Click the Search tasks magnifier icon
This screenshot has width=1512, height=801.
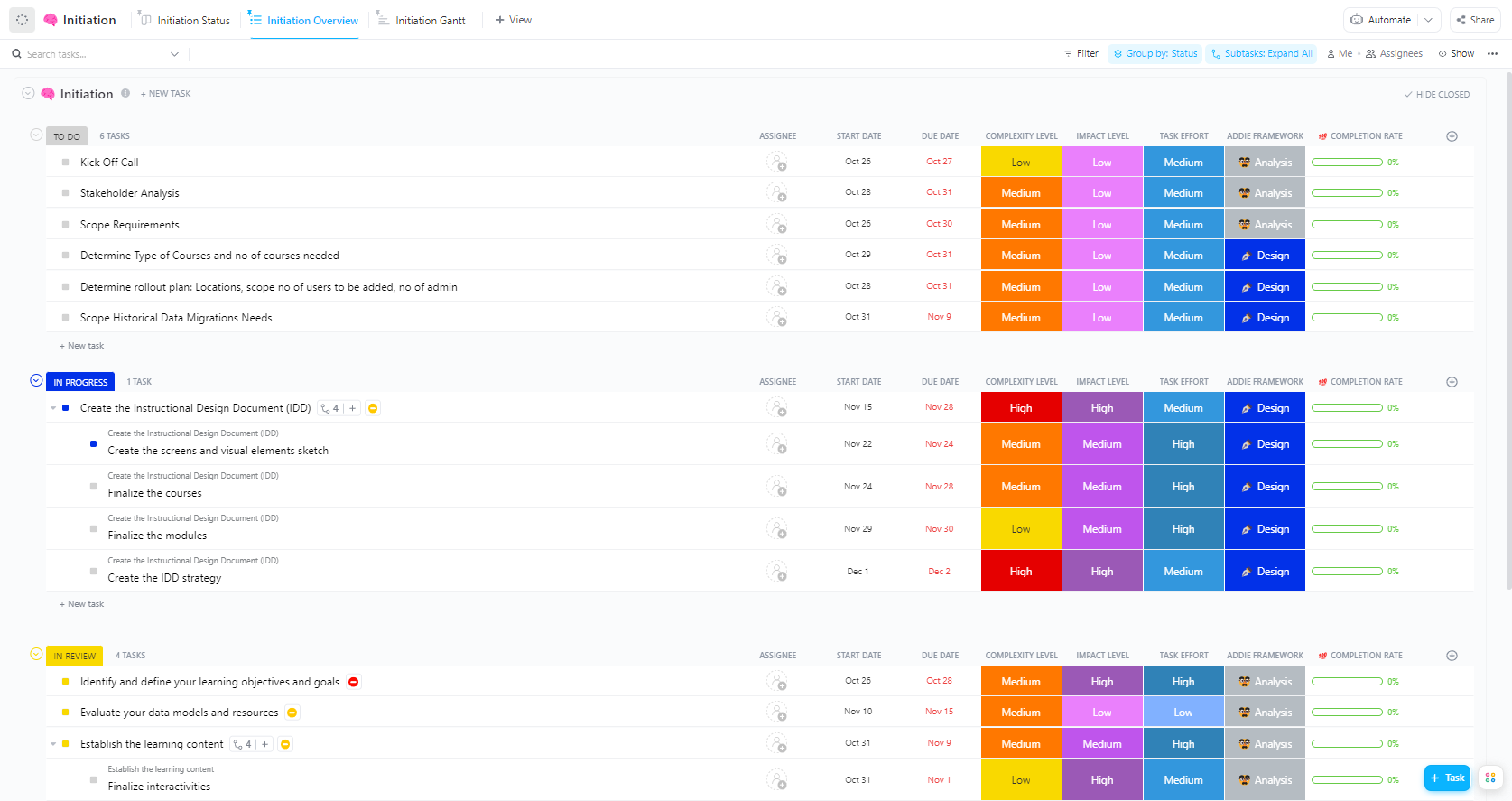click(x=16, y=54)
